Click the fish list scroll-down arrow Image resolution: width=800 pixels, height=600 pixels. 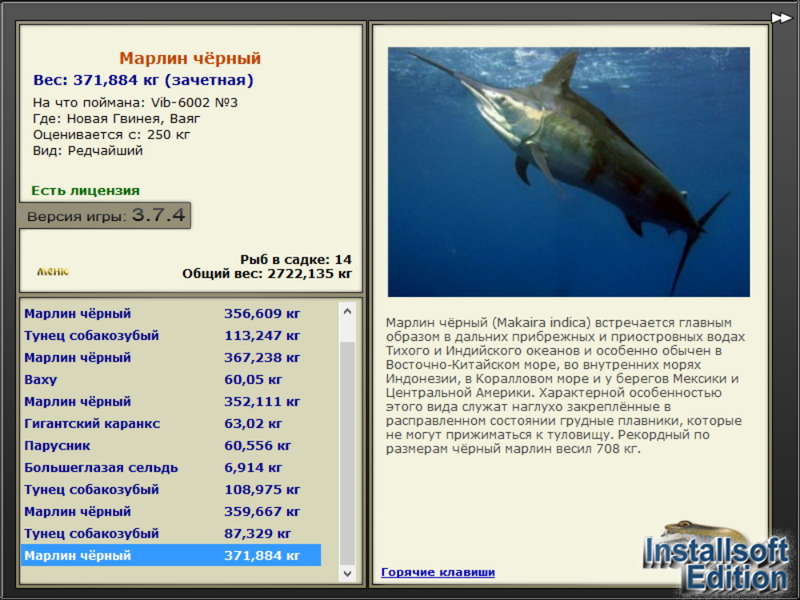(x=347, y=573)
